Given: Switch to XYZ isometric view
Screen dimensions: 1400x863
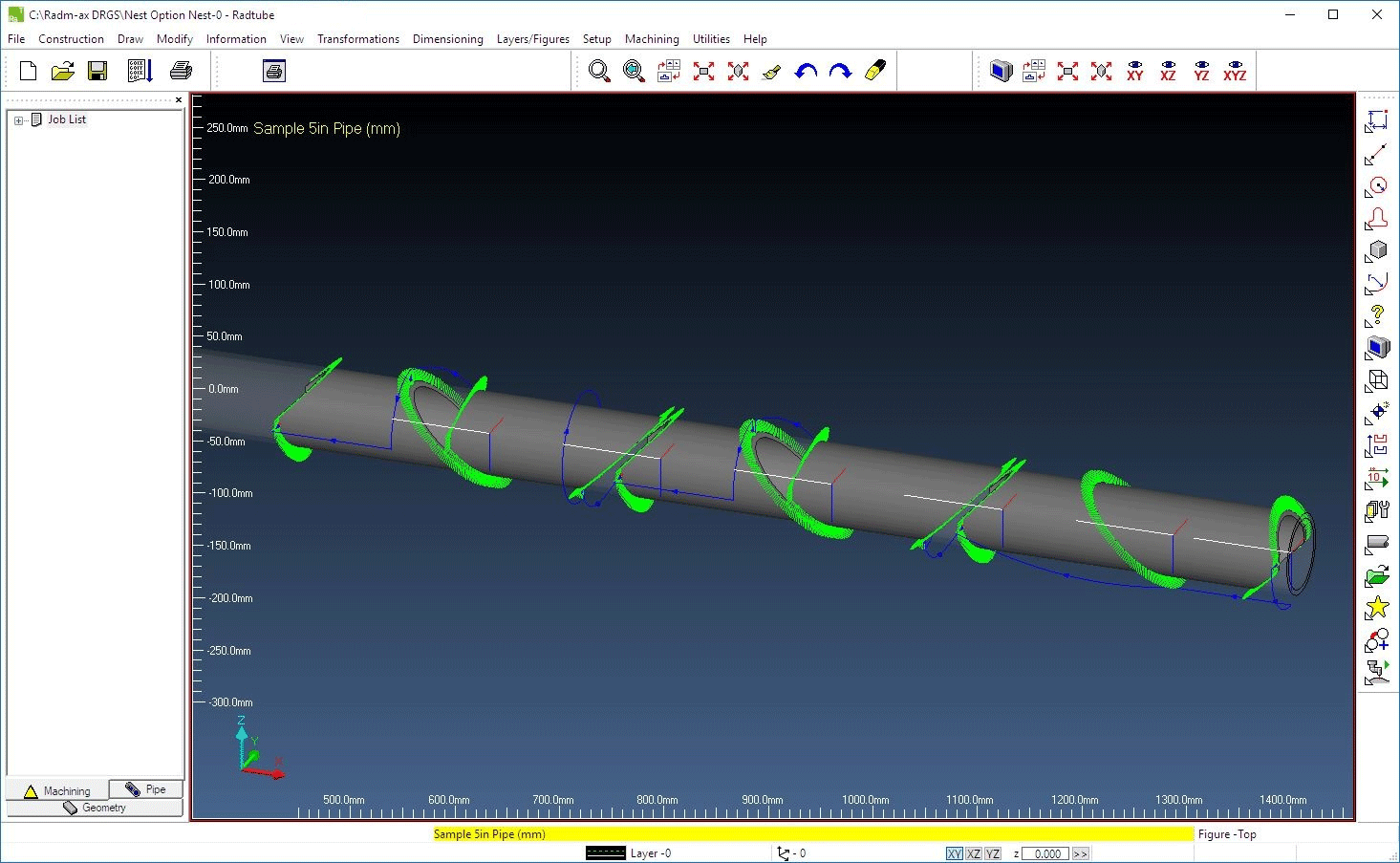Looking at the screenshot, I should (1235, 72).
